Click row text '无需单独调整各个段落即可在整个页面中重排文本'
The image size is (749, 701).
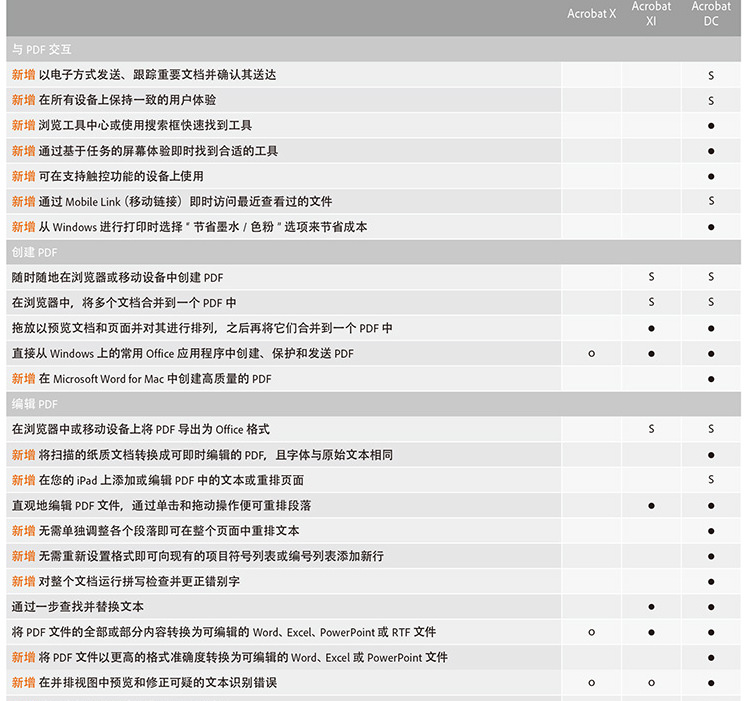[x=169, y=531]
